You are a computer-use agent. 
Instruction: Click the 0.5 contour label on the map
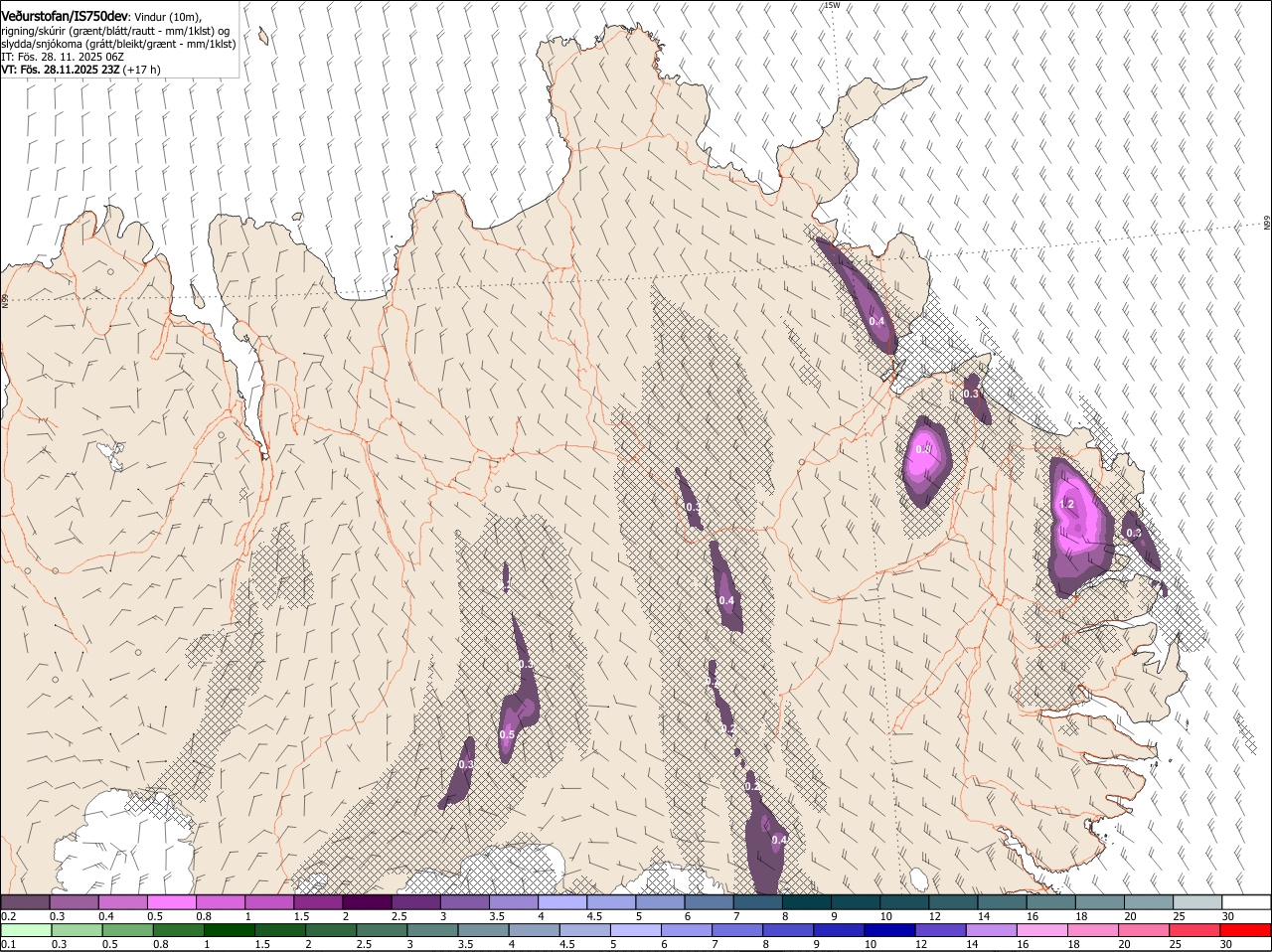tap(507, 734)
